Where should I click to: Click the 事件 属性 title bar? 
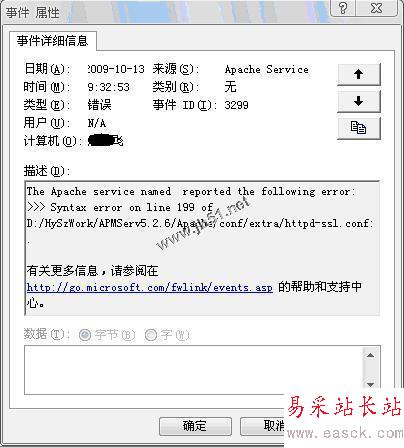coord(167,12)
